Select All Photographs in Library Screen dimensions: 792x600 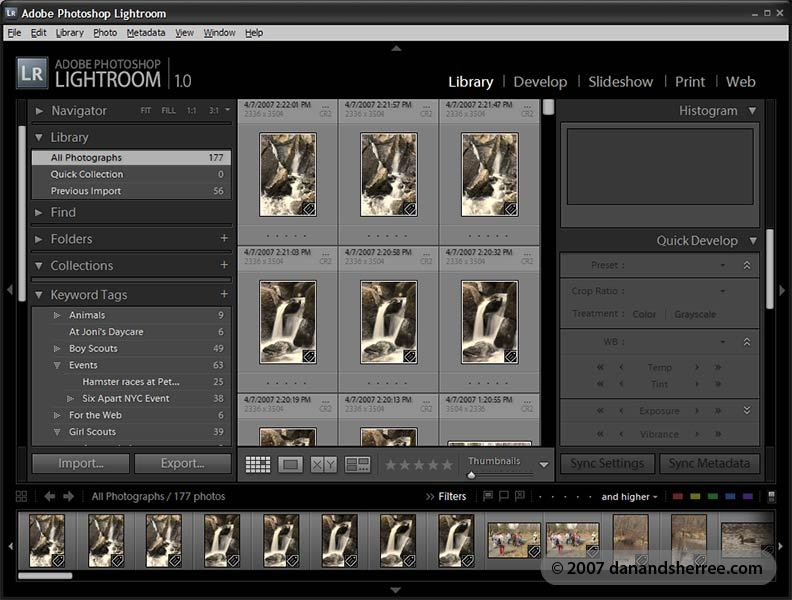tap(131, 158)
